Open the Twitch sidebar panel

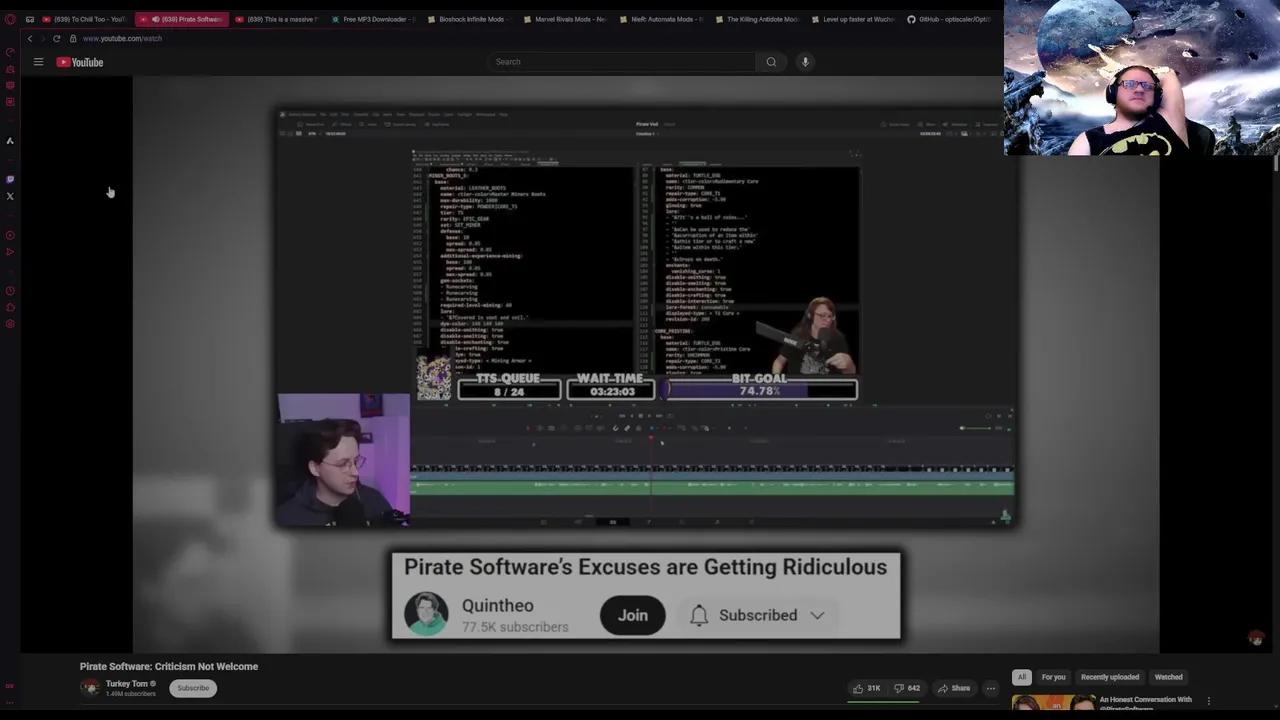coord(10,179)
